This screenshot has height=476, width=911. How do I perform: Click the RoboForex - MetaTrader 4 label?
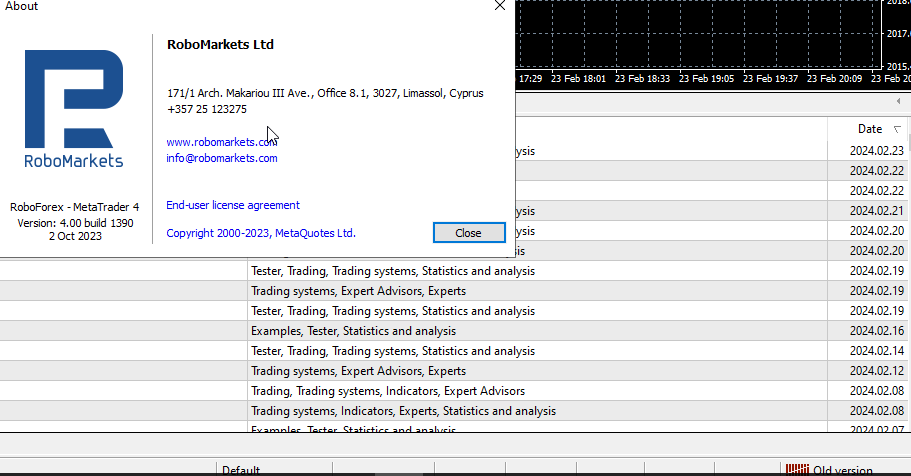click(74, 207)
